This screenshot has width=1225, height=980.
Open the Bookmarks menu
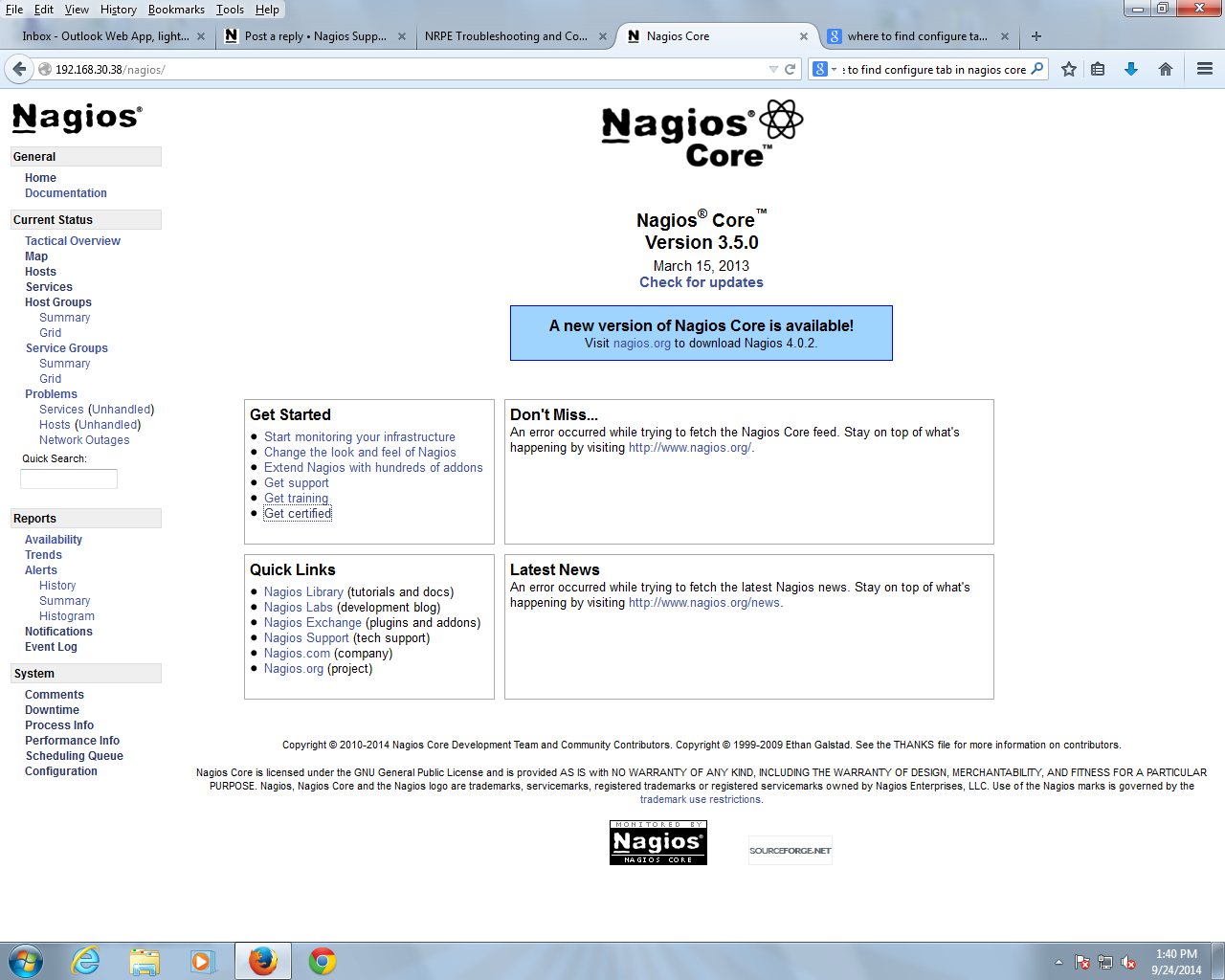tap(176, 10)
